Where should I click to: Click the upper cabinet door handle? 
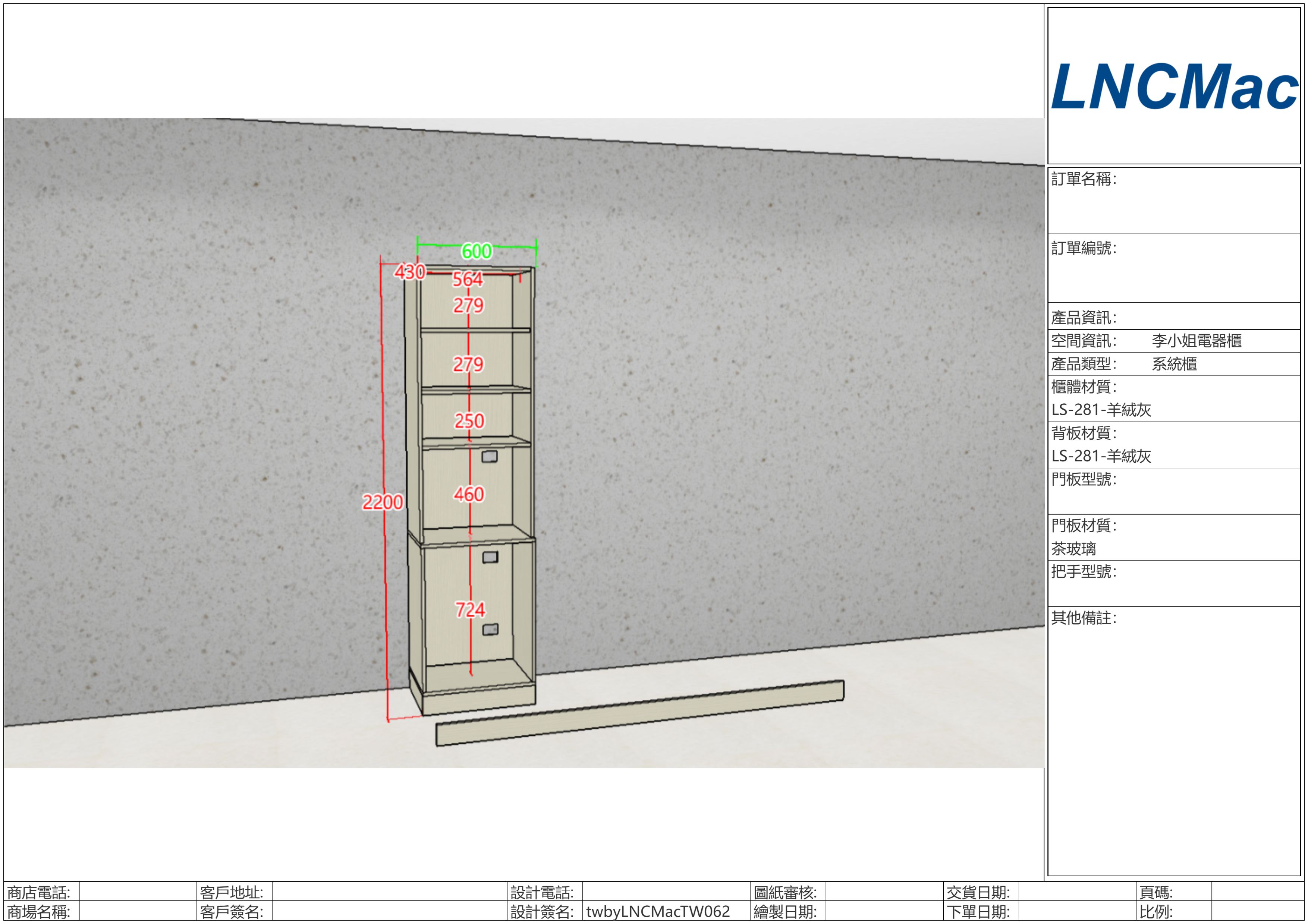coord(489,457)
